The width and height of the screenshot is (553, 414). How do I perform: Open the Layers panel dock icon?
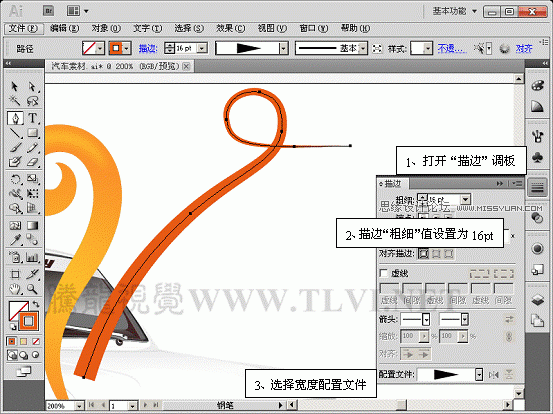[x=537, y=300]
